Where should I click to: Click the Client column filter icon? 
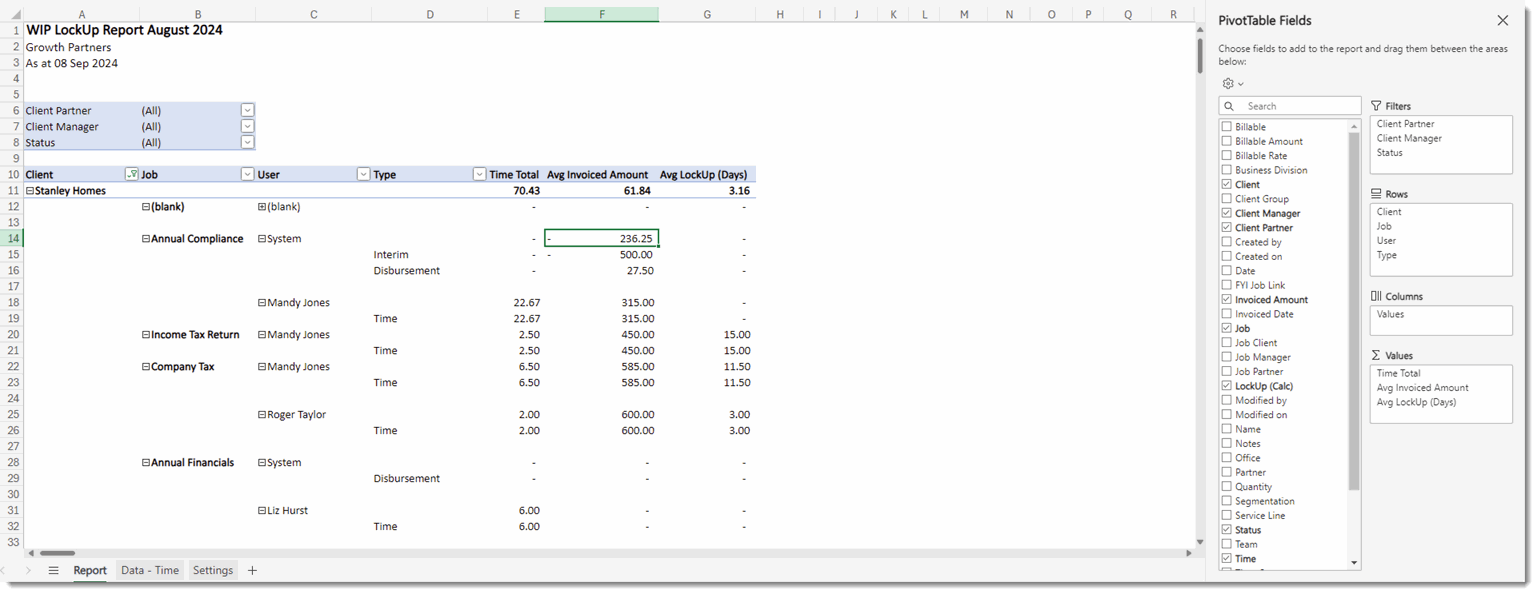131,174
